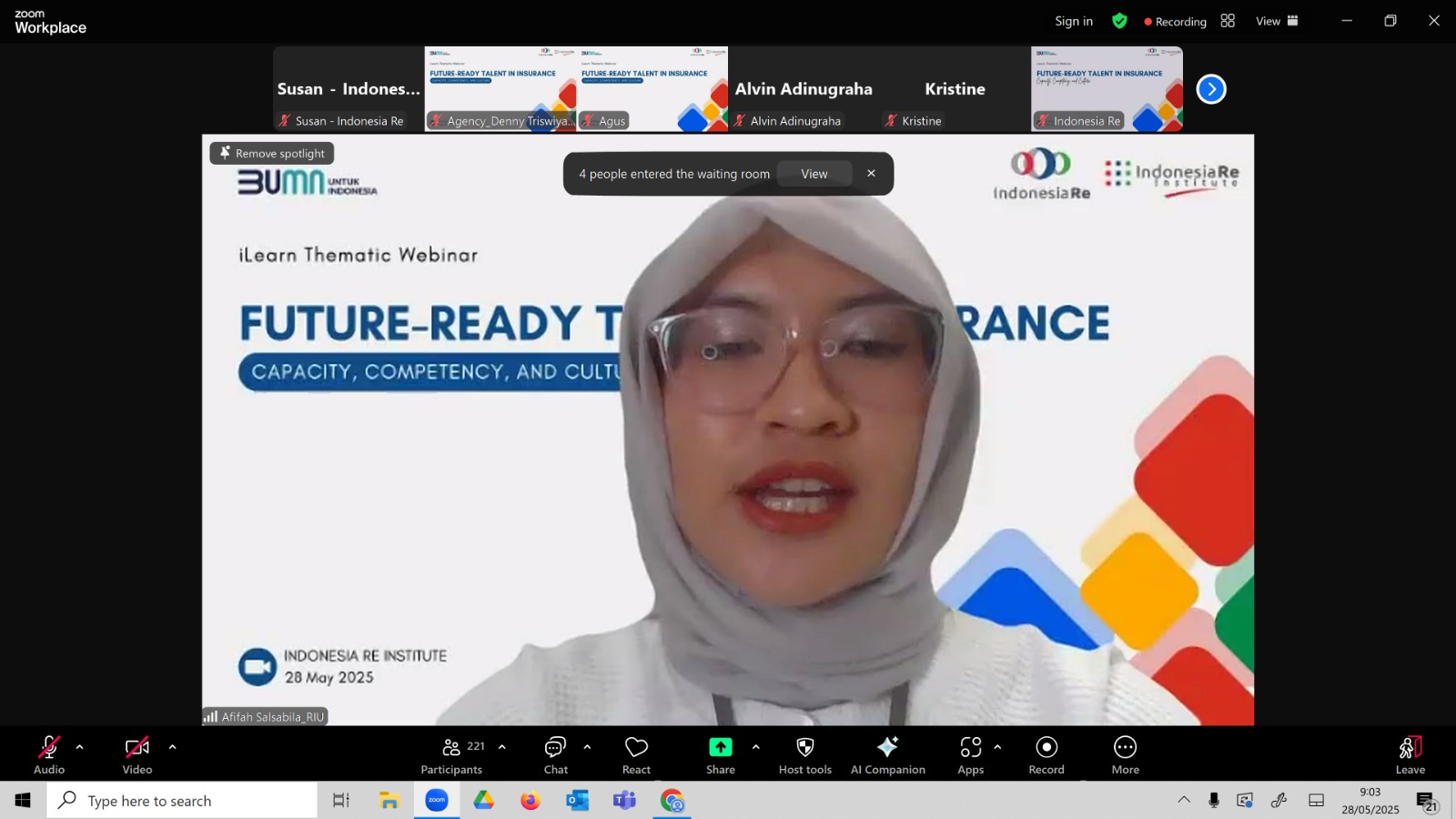1456x819 pixels.
Task: Open the React emoji menu
Action: click(x=636, y=755)
